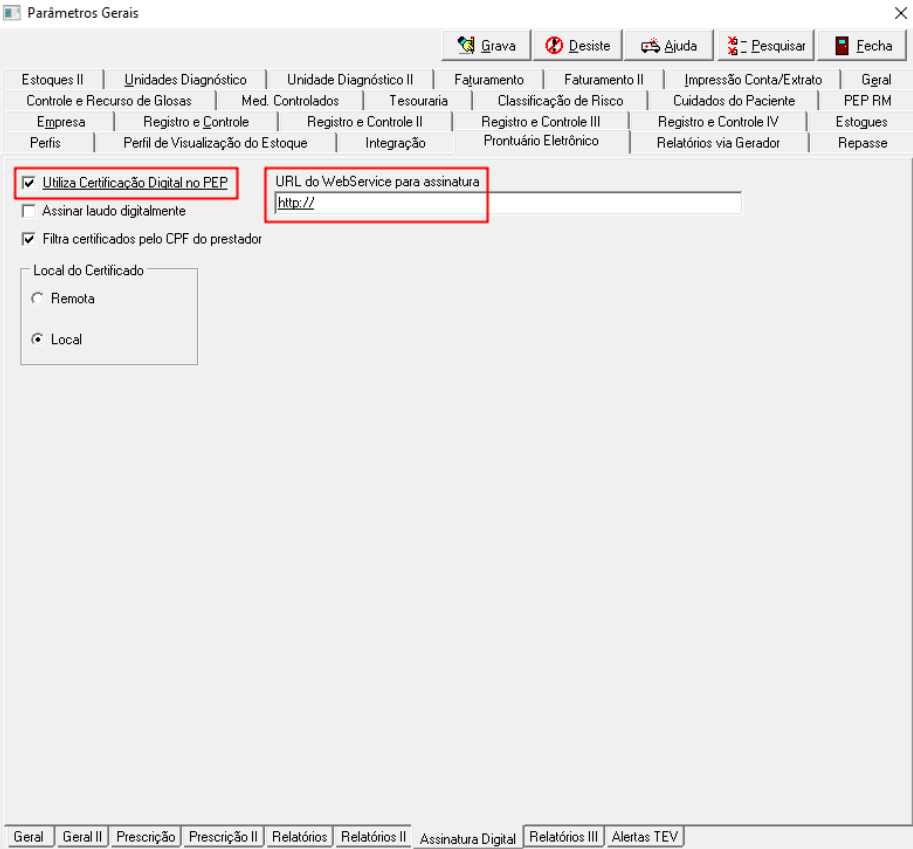Click the Fecha door icon
The height and width of the screenshot is (849, 913).
[x=841, y=45]
